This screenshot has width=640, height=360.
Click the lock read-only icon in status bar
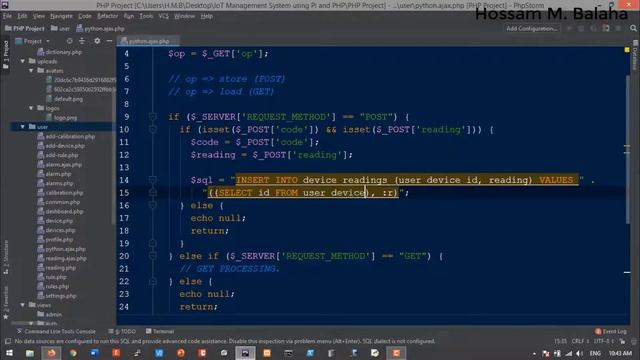click(622, 341)
